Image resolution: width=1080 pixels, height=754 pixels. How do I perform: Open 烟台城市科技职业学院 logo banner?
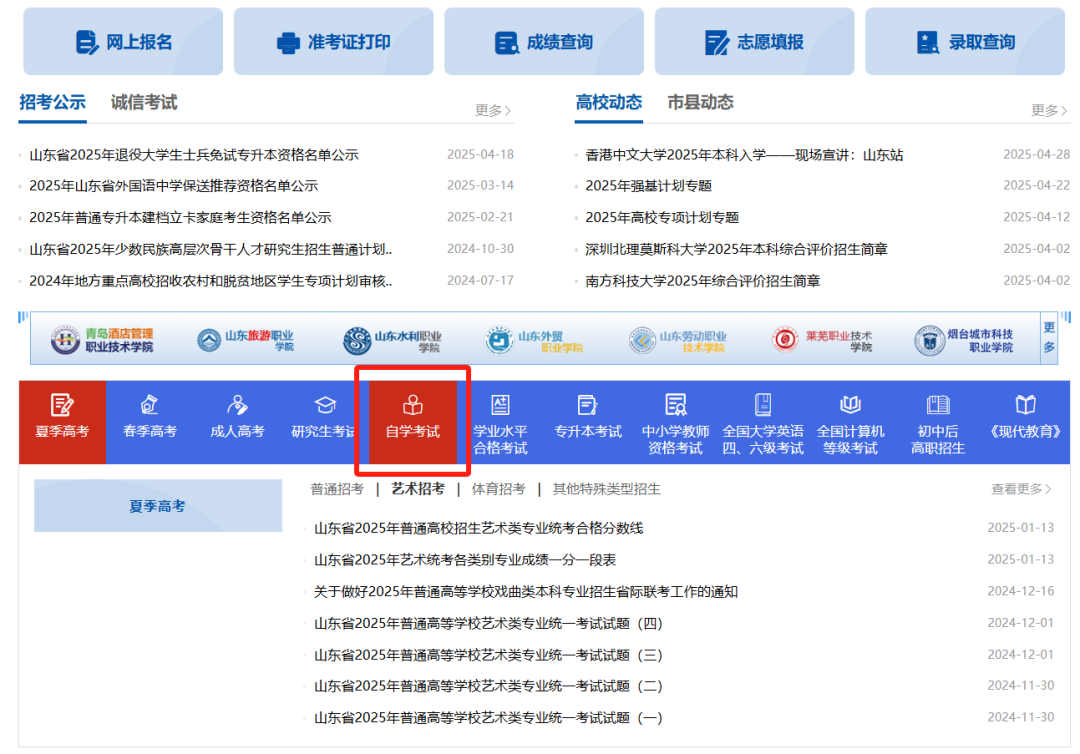(x=964, y=339)
